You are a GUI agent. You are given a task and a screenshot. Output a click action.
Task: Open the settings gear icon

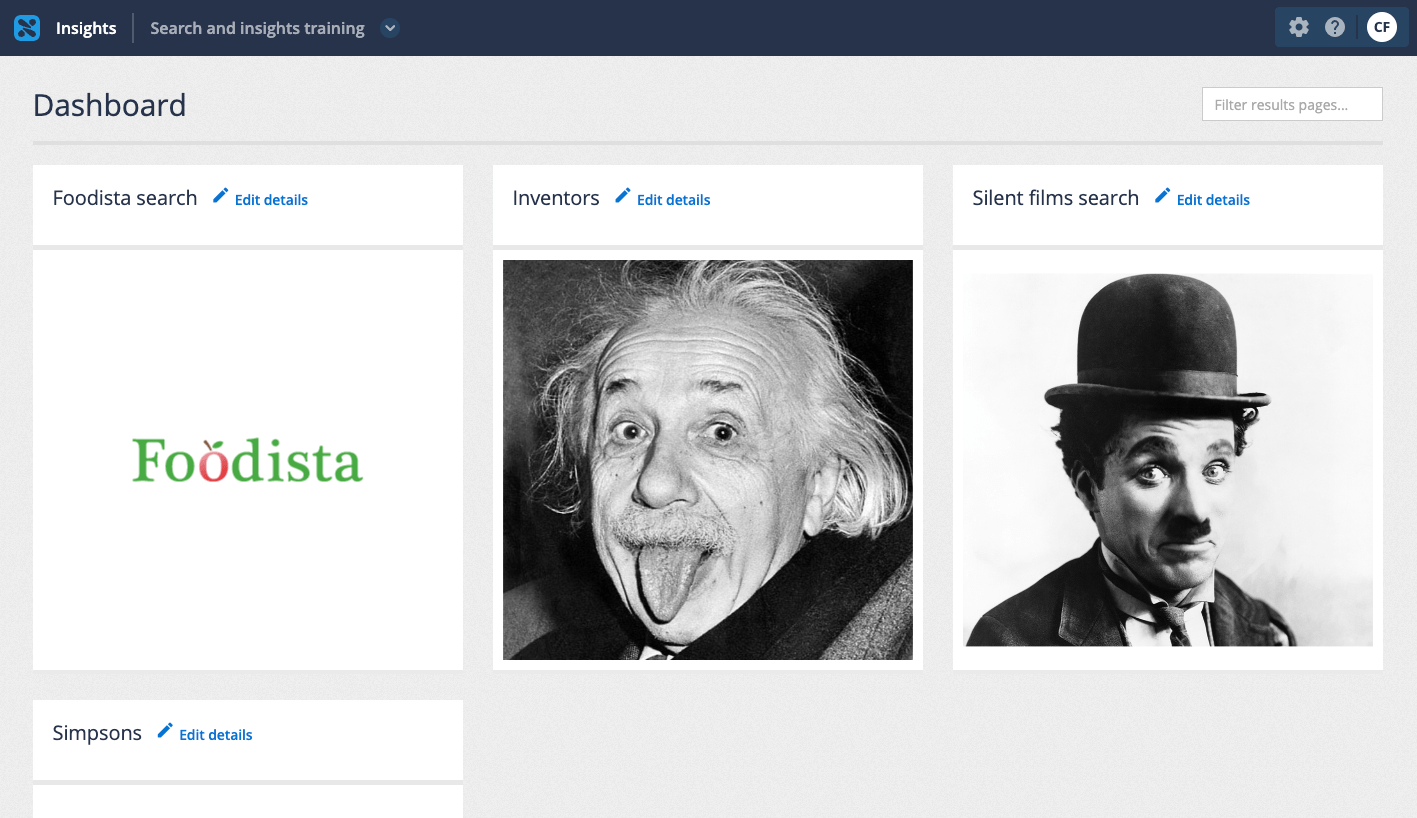tap(1298, 27)
